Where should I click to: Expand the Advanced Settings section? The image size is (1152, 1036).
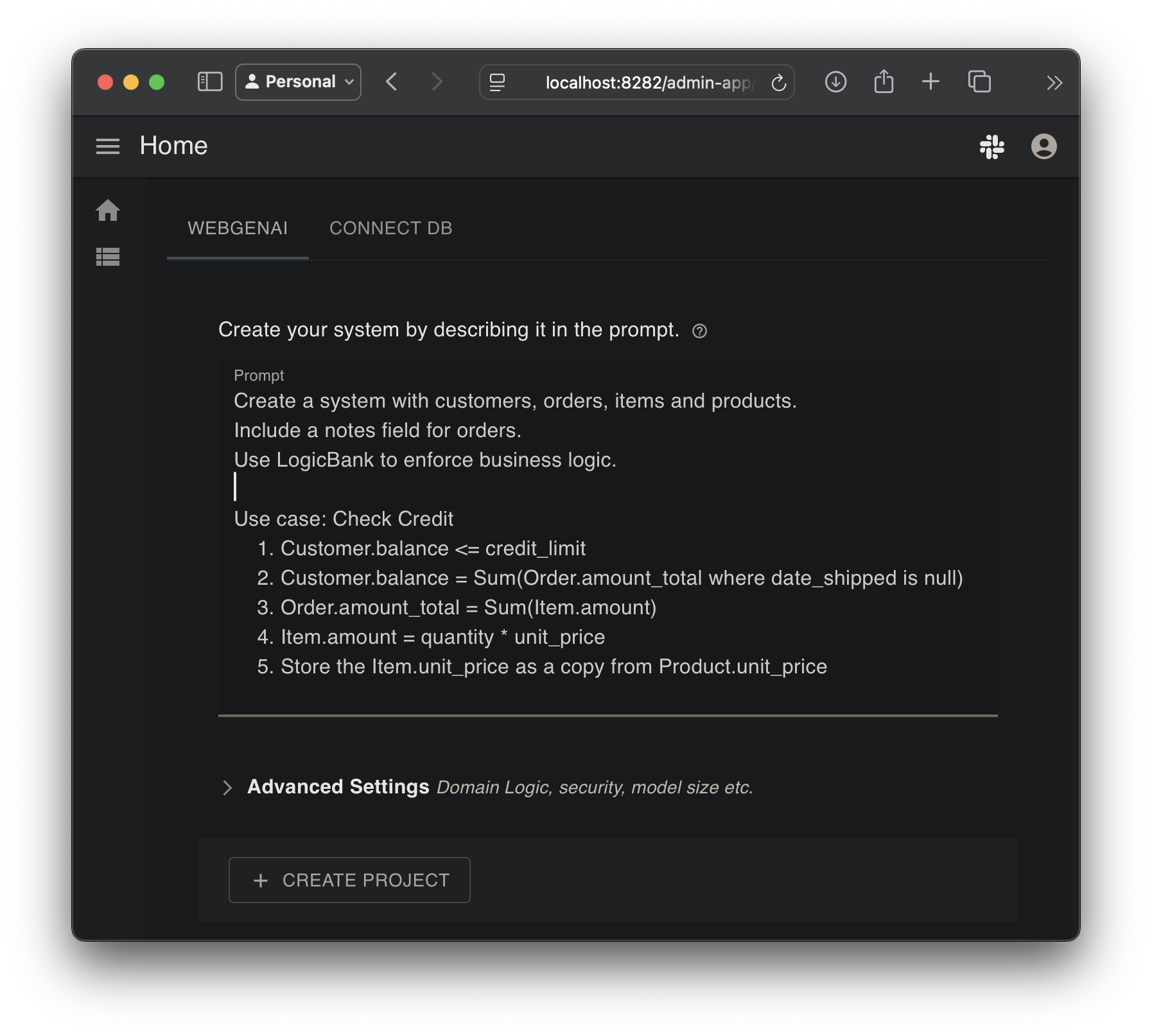pyautogui.click(x=227, y=788)
